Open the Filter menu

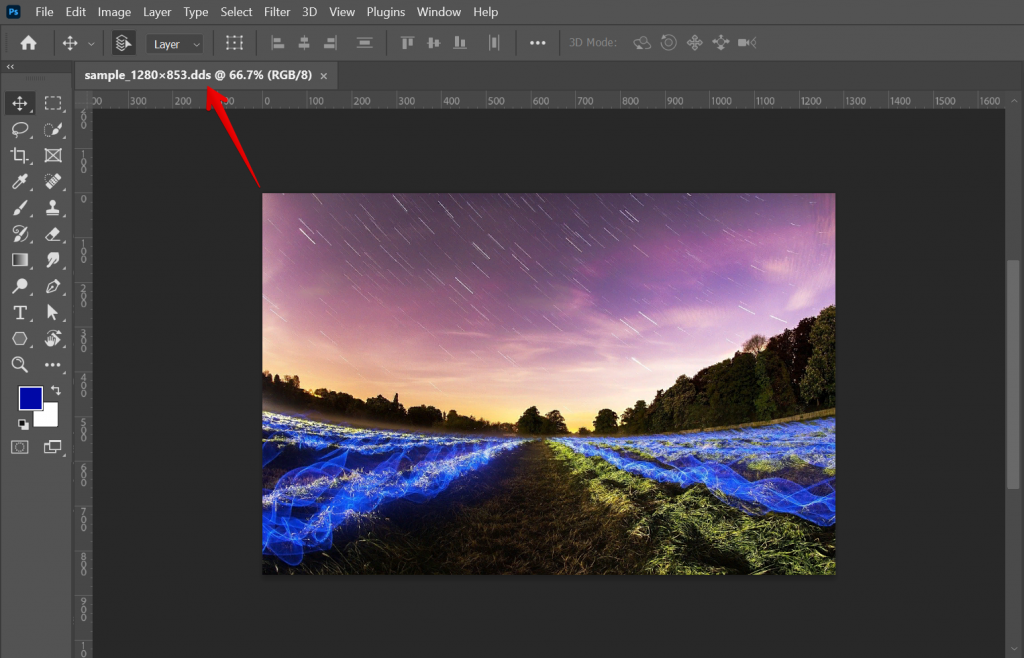coord(276,11)
